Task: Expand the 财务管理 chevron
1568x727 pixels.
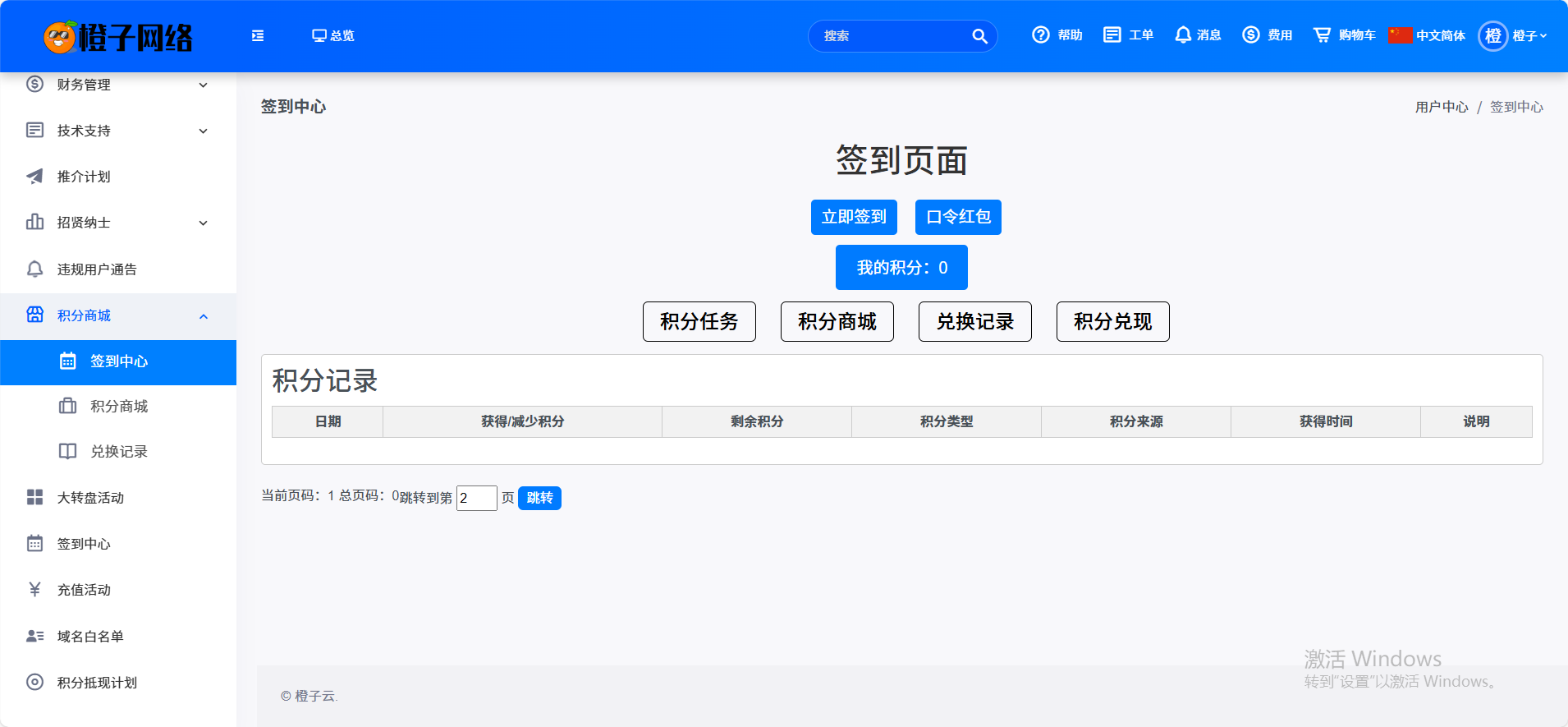Action: coord(204,85)
